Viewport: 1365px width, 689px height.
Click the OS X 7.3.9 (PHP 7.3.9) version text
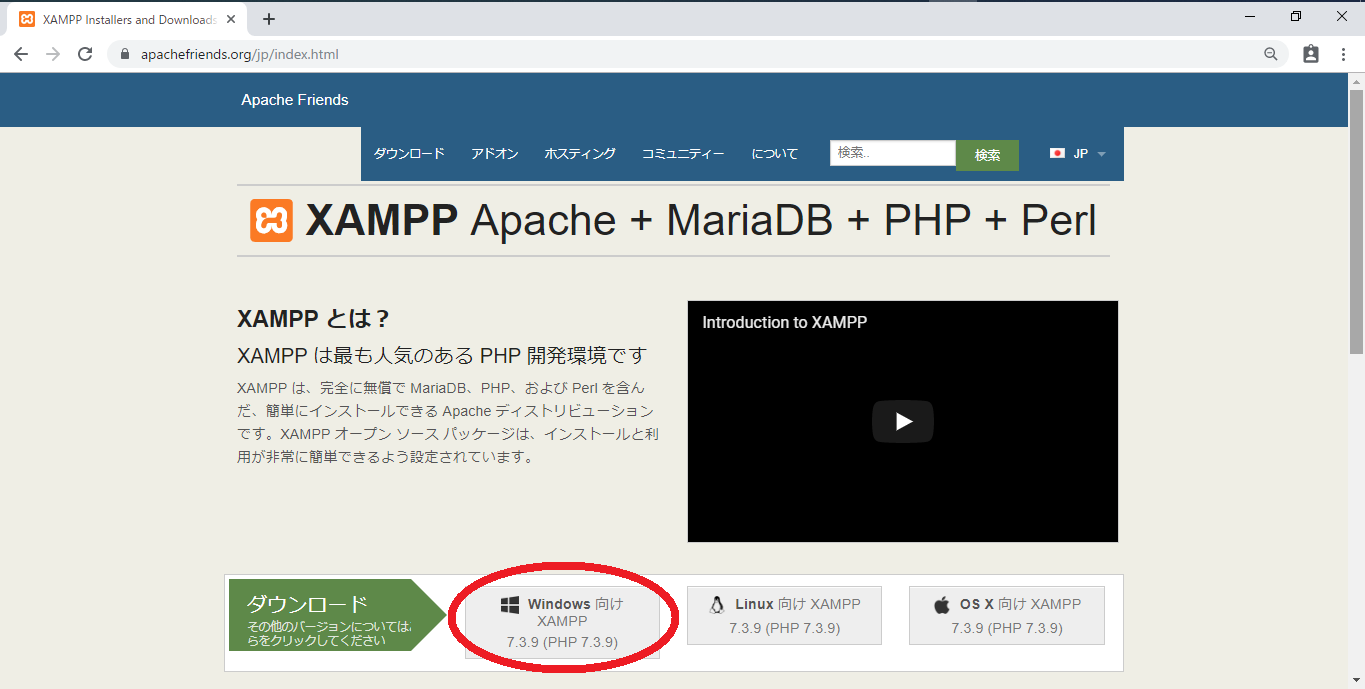tap(1007, 628)
